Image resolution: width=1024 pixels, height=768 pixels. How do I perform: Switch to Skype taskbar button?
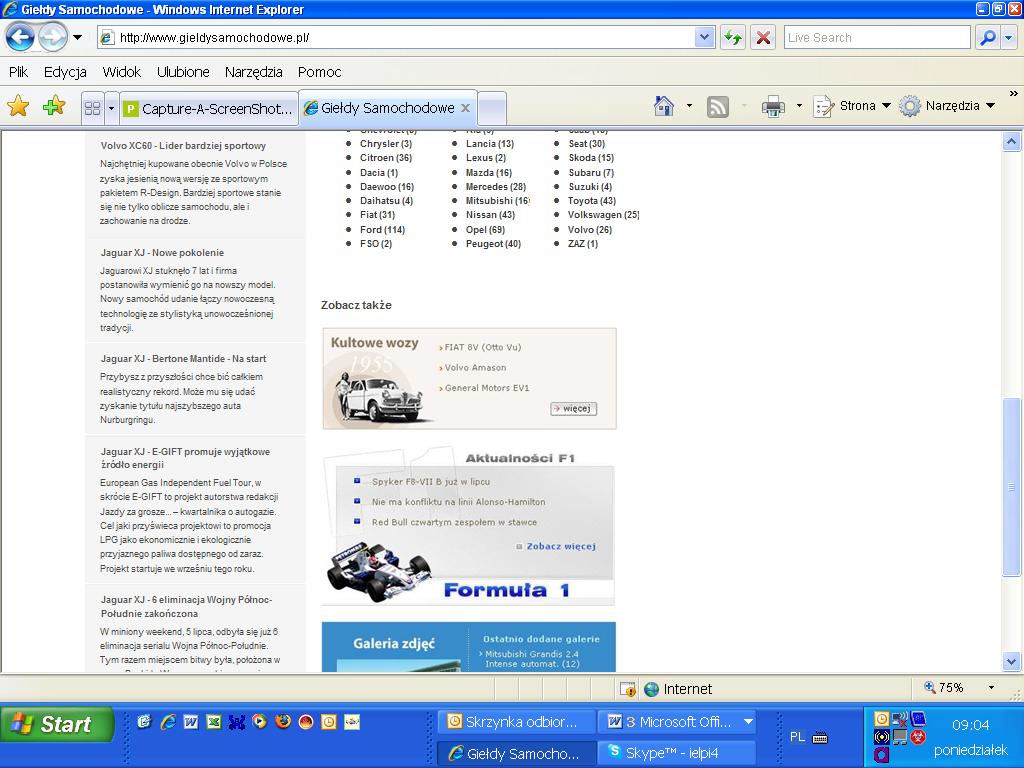(x=675, y=753)
